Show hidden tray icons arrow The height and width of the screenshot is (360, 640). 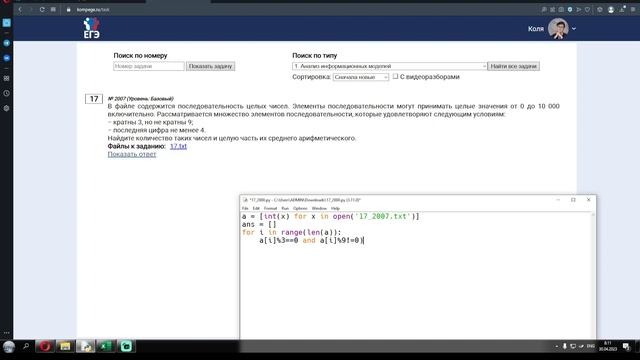[556, 347]
